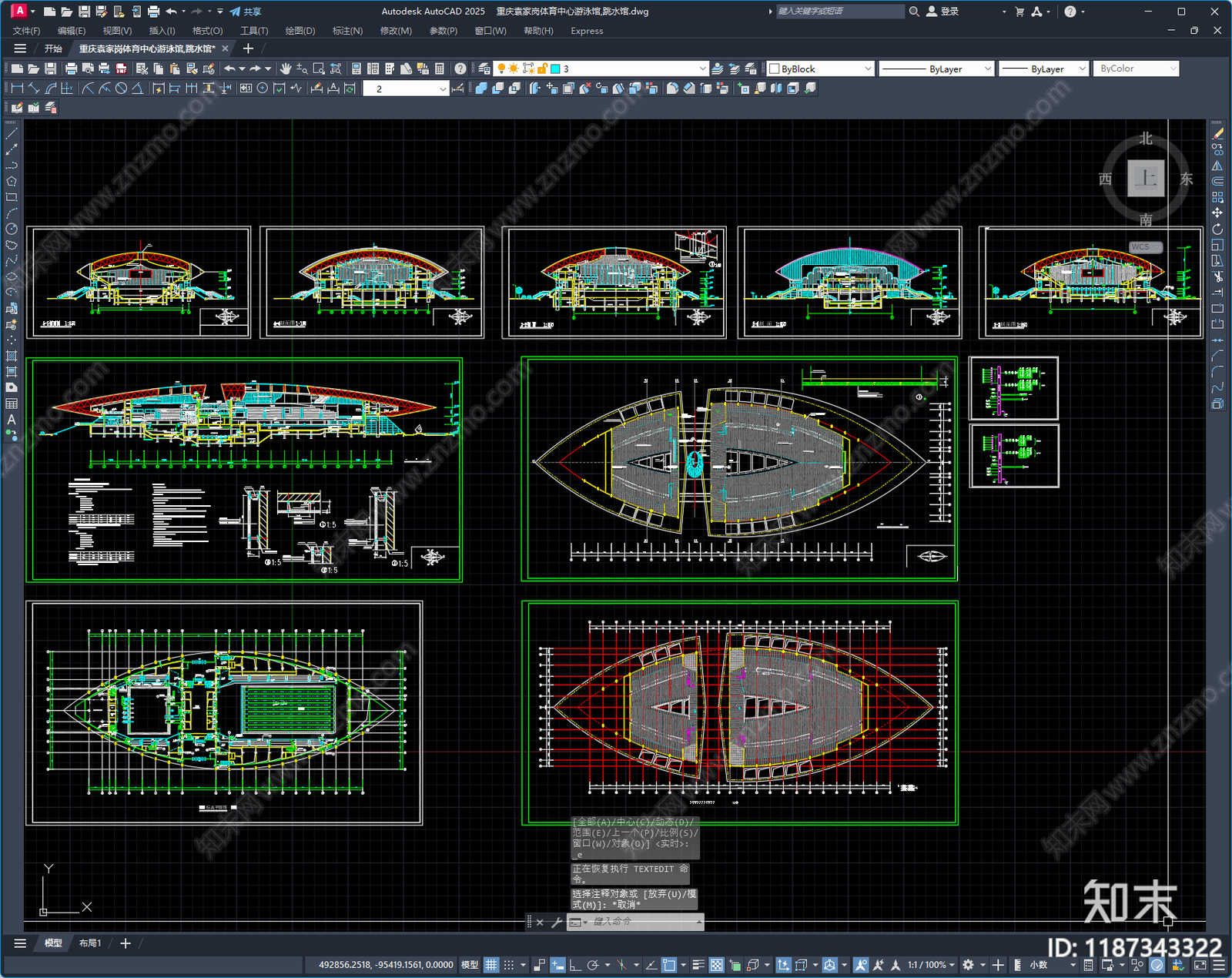Click the Help question mark in toolbar
1232x978 pixels.
pos(460,69)
